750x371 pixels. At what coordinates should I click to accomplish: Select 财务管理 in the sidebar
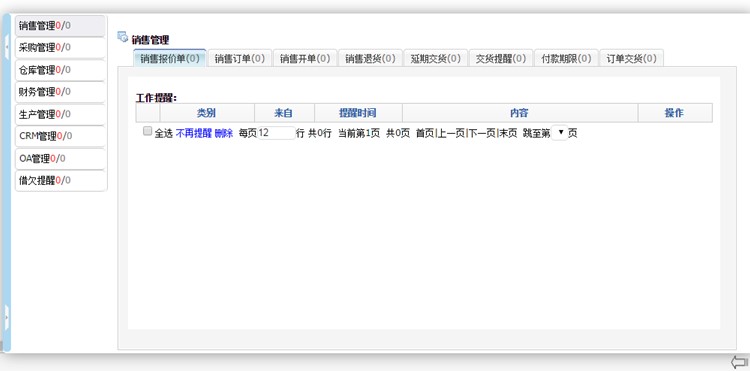tap(61, 92)
